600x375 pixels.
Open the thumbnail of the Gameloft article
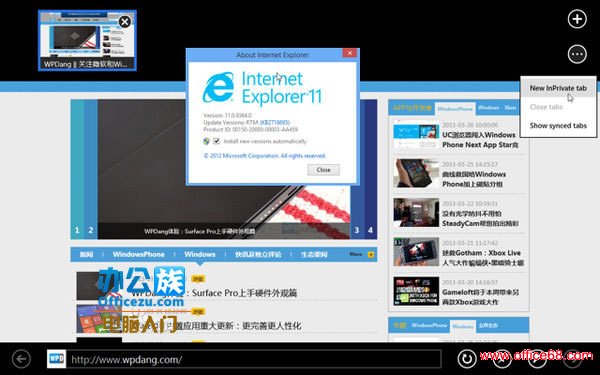pyautogui.click(x=416, y=291)
